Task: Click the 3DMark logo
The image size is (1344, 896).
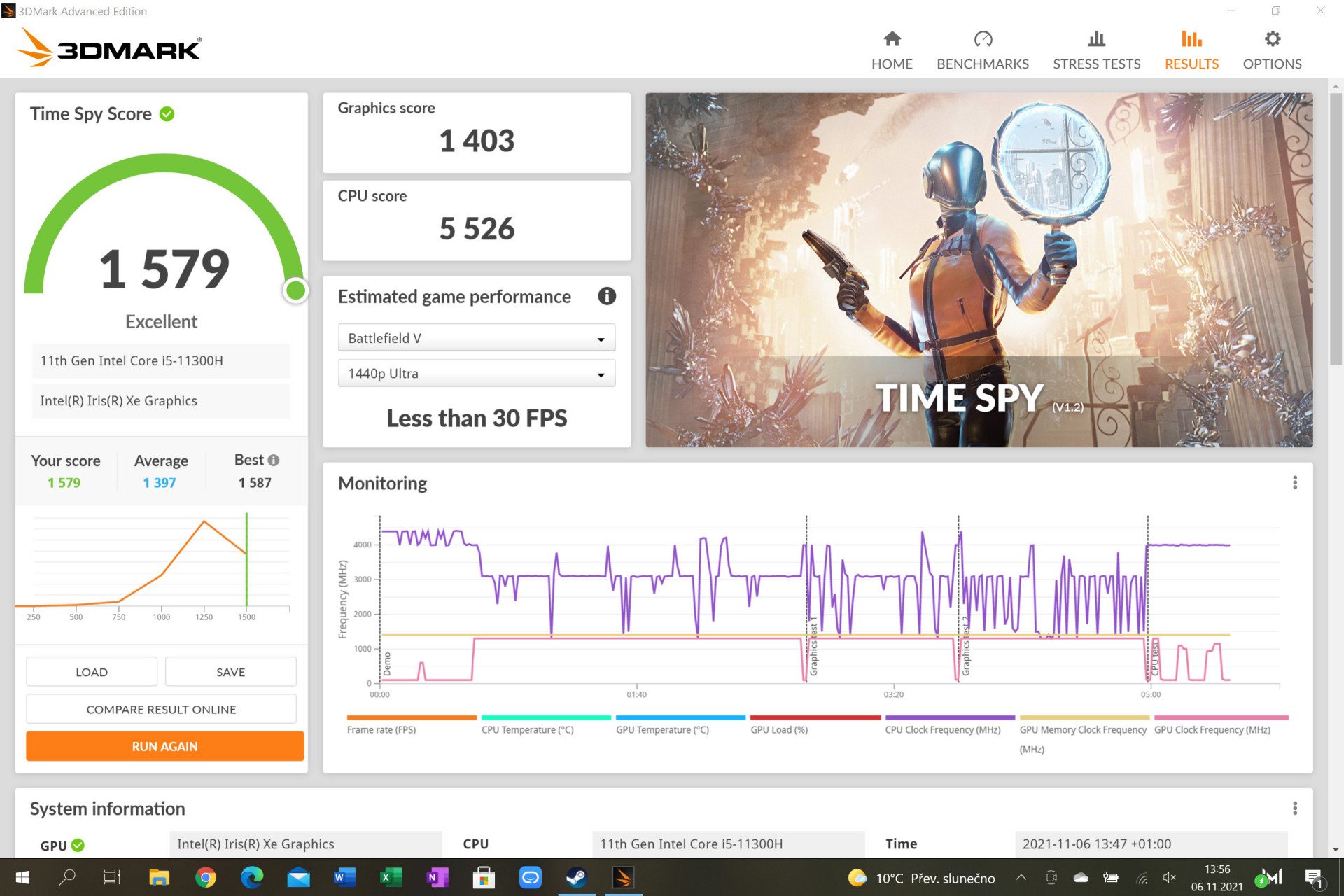Action: [108, 48]
